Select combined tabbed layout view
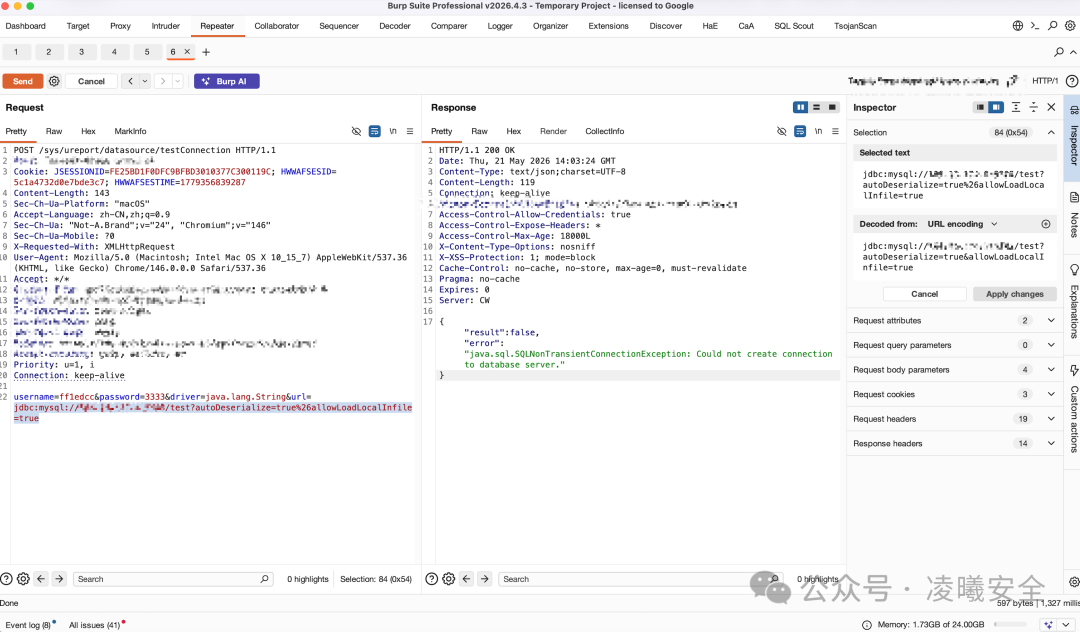This screenshot has width=1080, height=632. [832, 107]
